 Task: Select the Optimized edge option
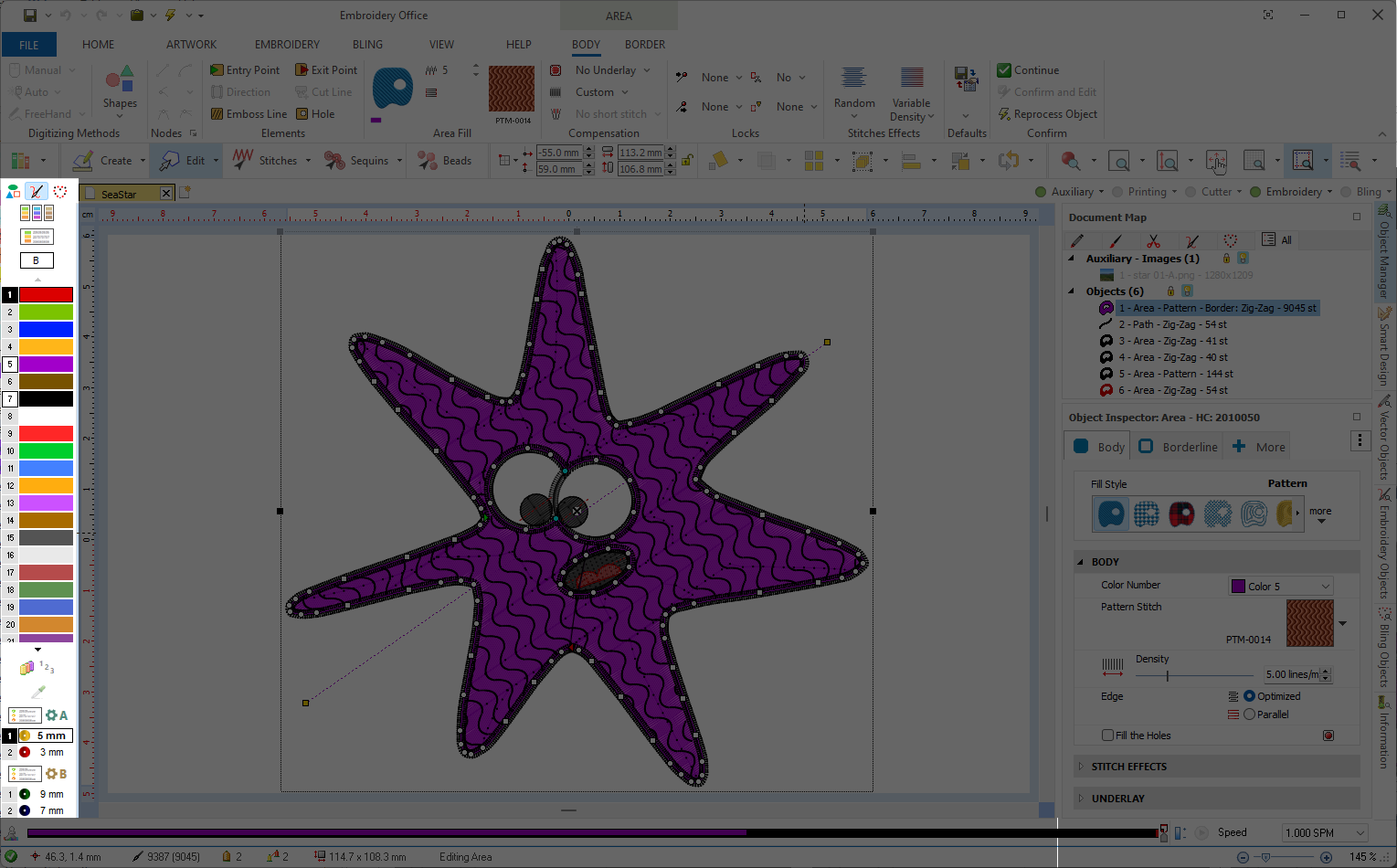[1249, 696]
